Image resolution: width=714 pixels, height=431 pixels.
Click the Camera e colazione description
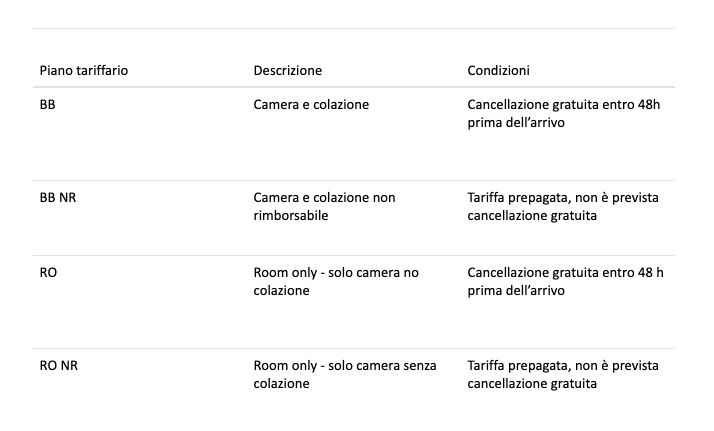click(x=311, y=105)
